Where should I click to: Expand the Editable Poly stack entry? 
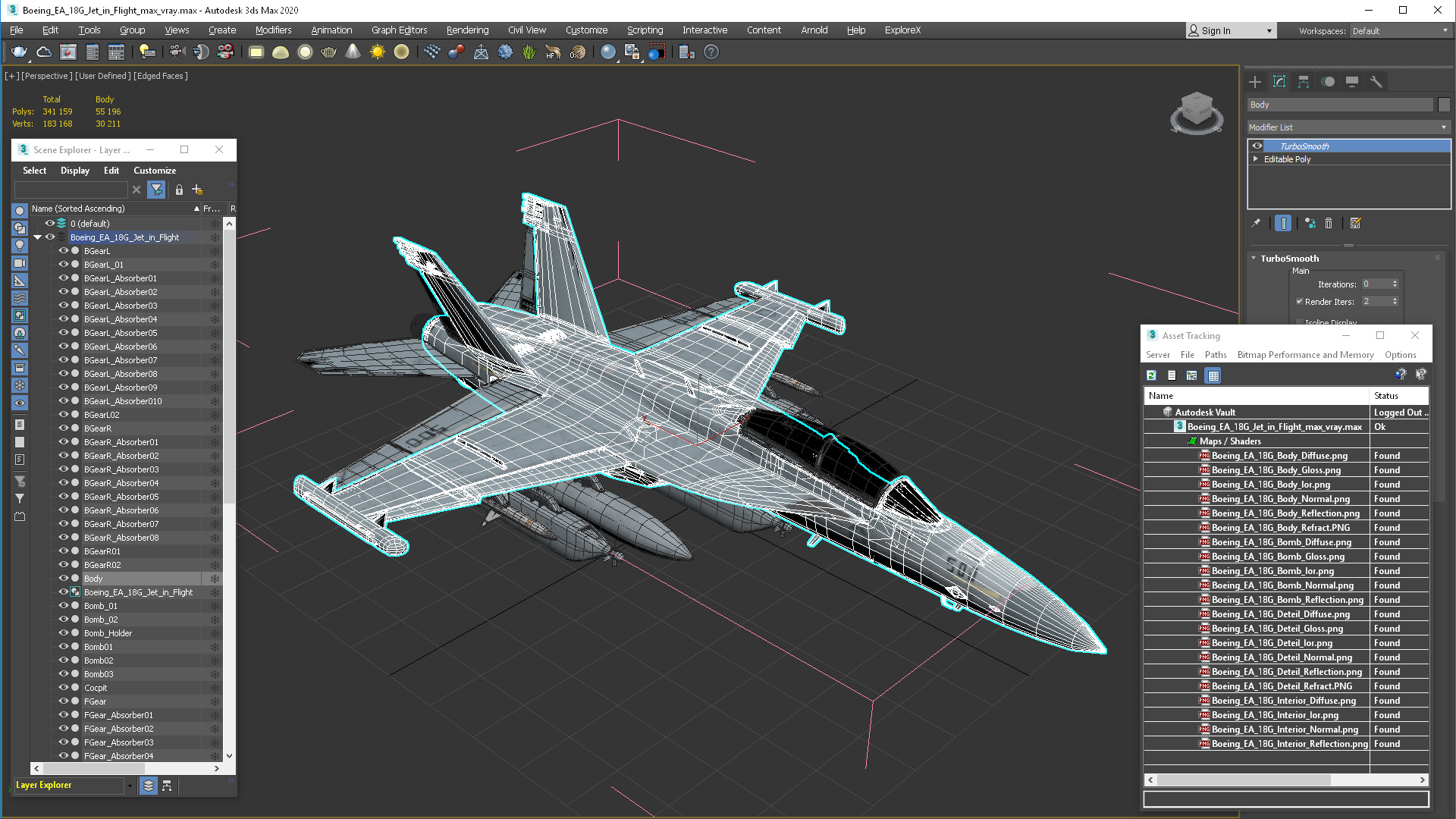coord(1256,159)
